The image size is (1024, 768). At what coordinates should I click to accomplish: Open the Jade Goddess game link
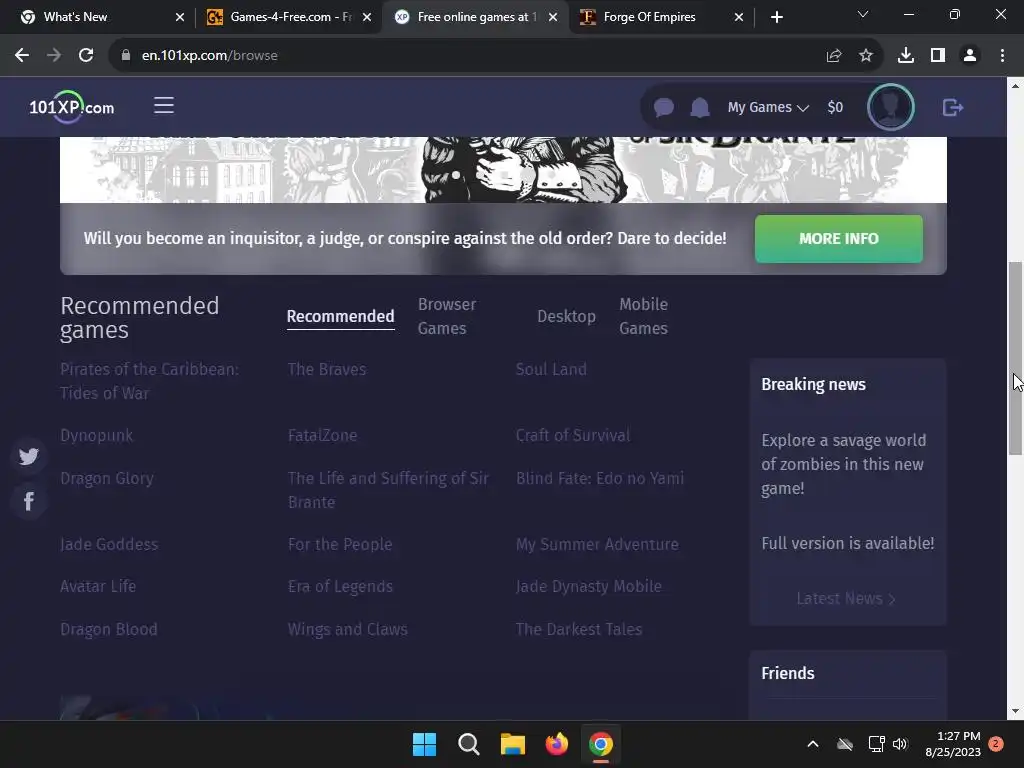point(109,544)
